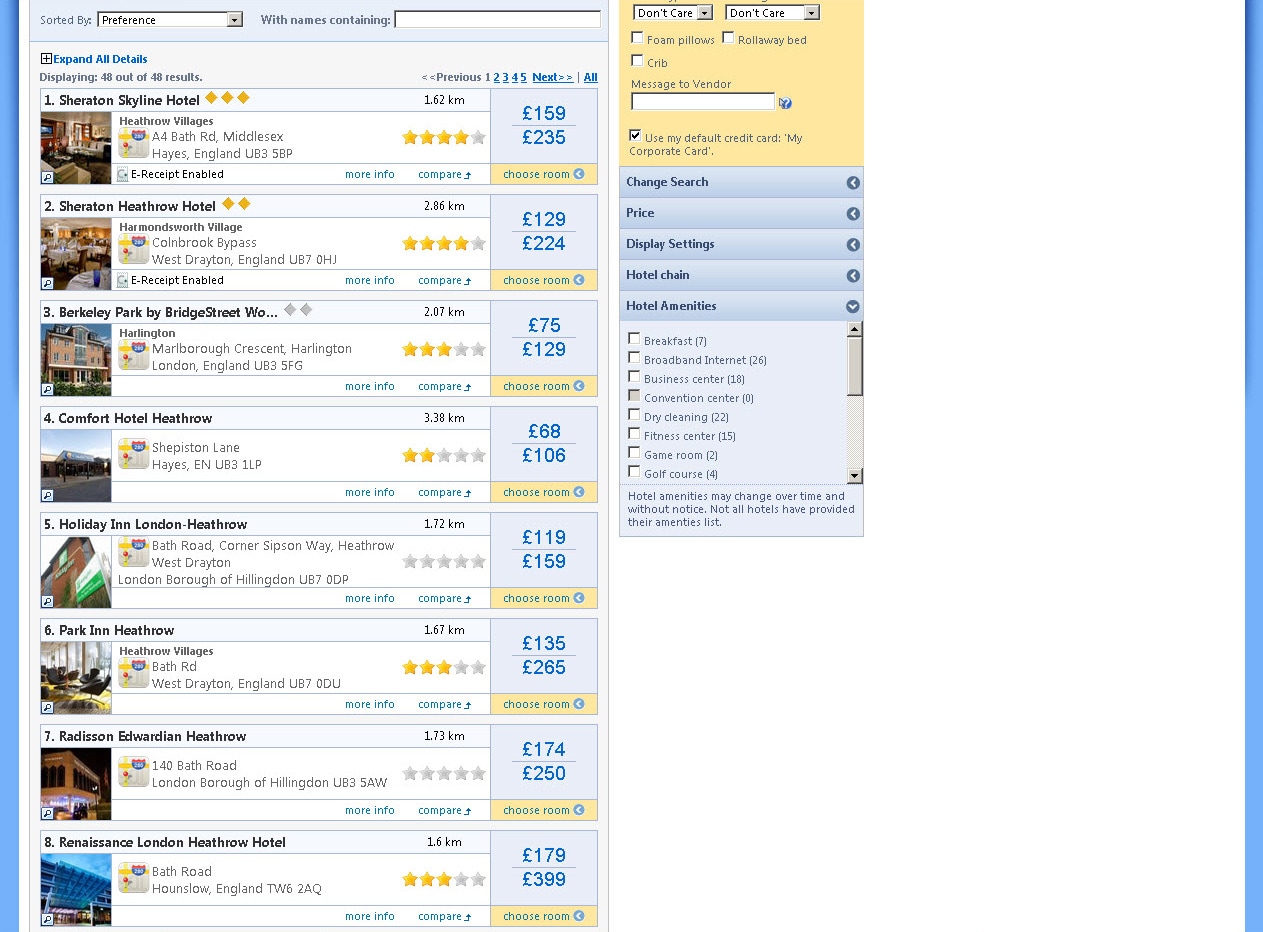The image size is (1263, 932).
Task: Click map icon for Sheraton Skyline Hotel
Action: coord(133,144)
